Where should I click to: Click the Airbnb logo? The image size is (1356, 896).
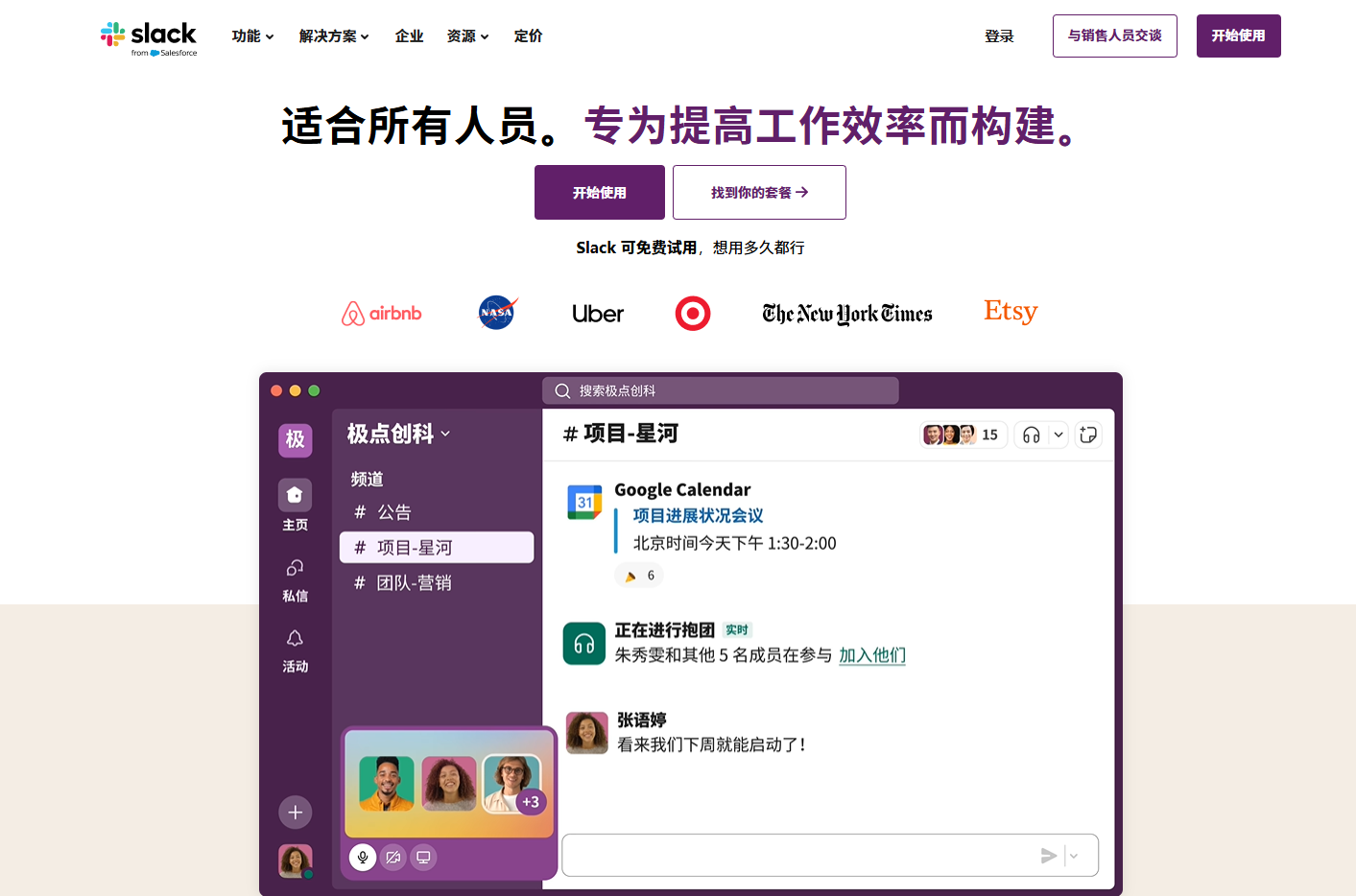click(382, 314)
